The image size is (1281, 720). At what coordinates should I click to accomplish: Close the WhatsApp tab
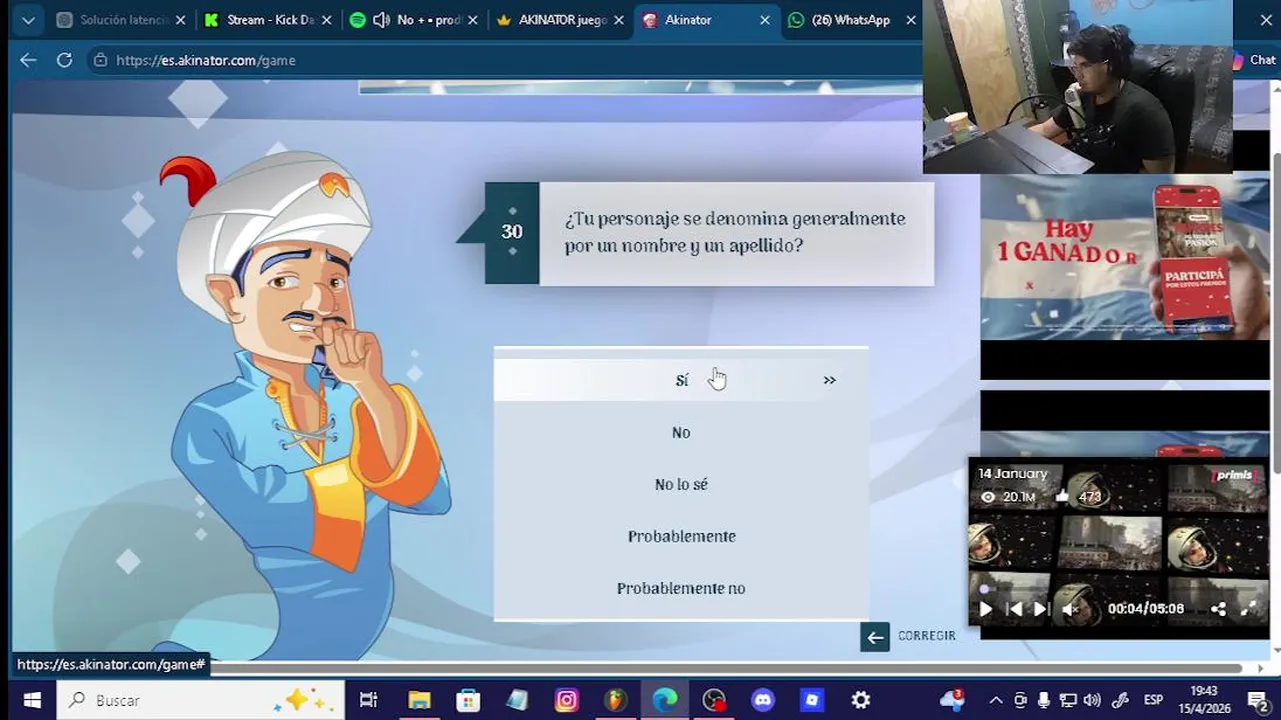pyautogui.click(x=911, y=20)
